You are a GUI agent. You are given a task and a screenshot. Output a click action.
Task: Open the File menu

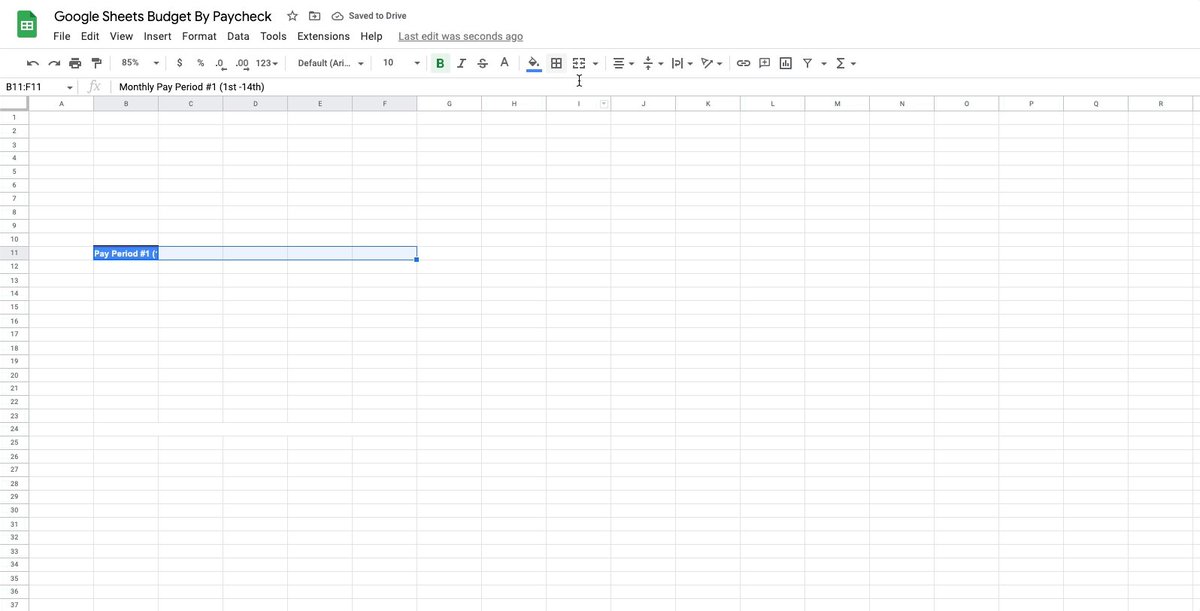[62, 36]
